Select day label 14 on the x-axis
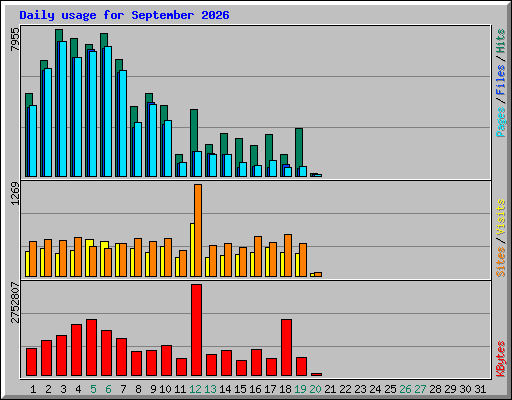Screen dimensions: 512x400 click(x=225, y=389)
